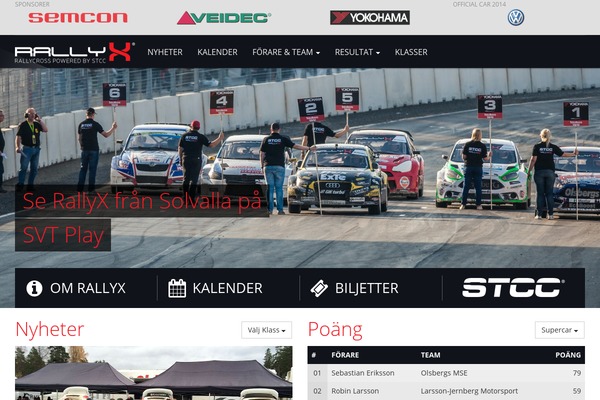
Task: Click the calendar icon in quick links
Action: point(177,288)
